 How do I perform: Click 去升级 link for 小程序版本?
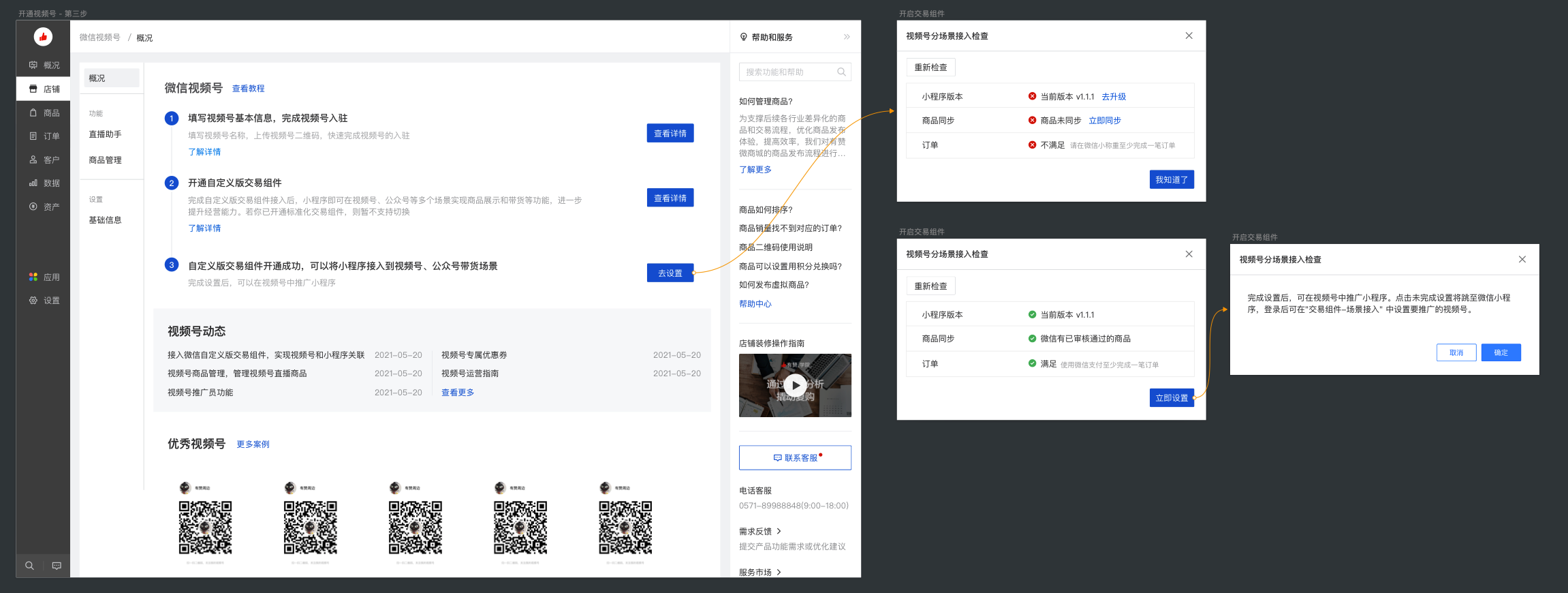(1114, 96)
